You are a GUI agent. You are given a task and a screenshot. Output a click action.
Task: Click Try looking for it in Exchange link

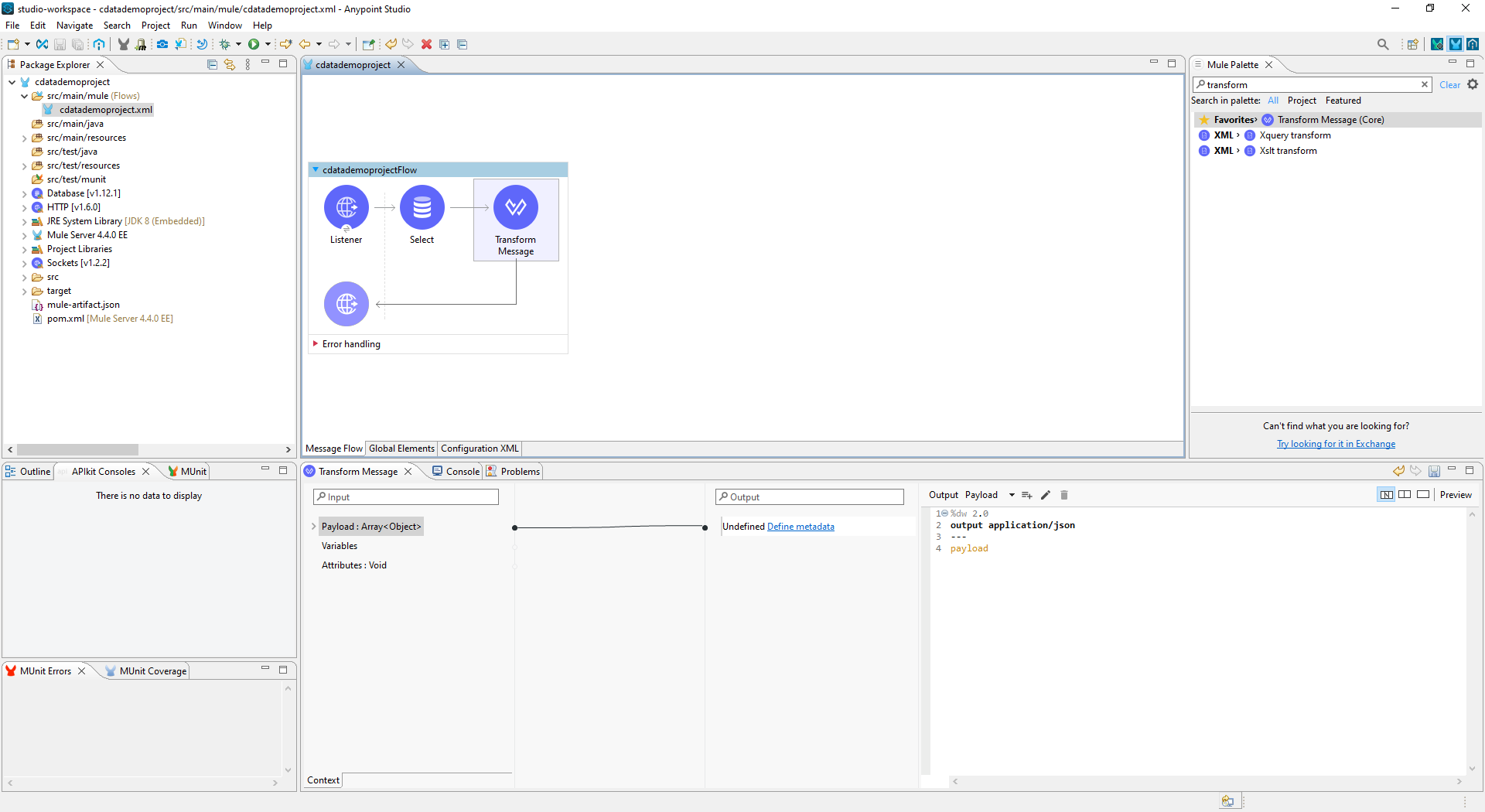point(1336,444)
